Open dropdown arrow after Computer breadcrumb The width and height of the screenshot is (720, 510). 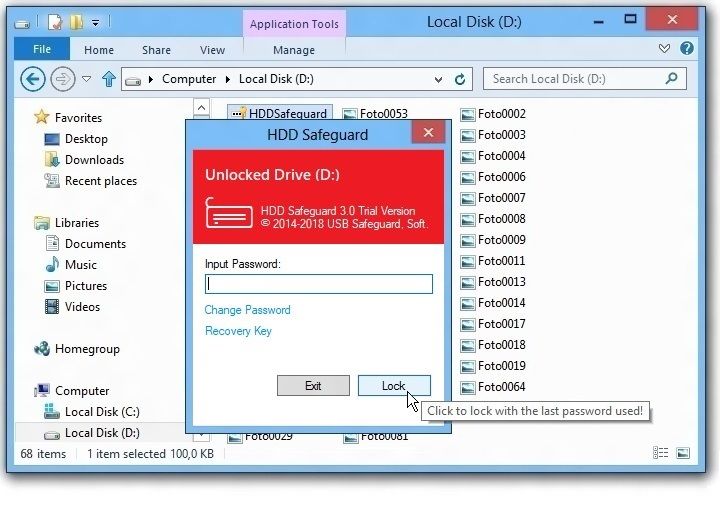[x=228, y=79]
